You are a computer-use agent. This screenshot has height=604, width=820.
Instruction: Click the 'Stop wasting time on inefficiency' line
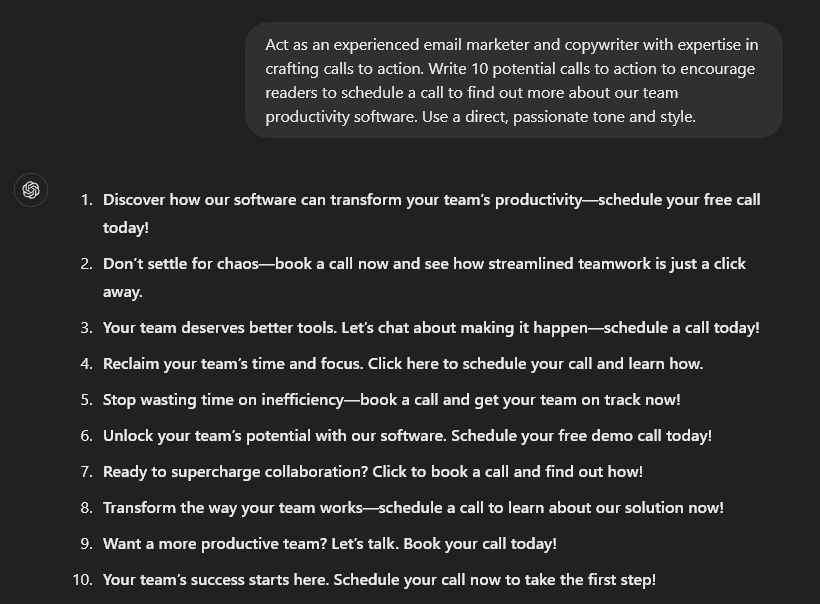click(391, 400)
